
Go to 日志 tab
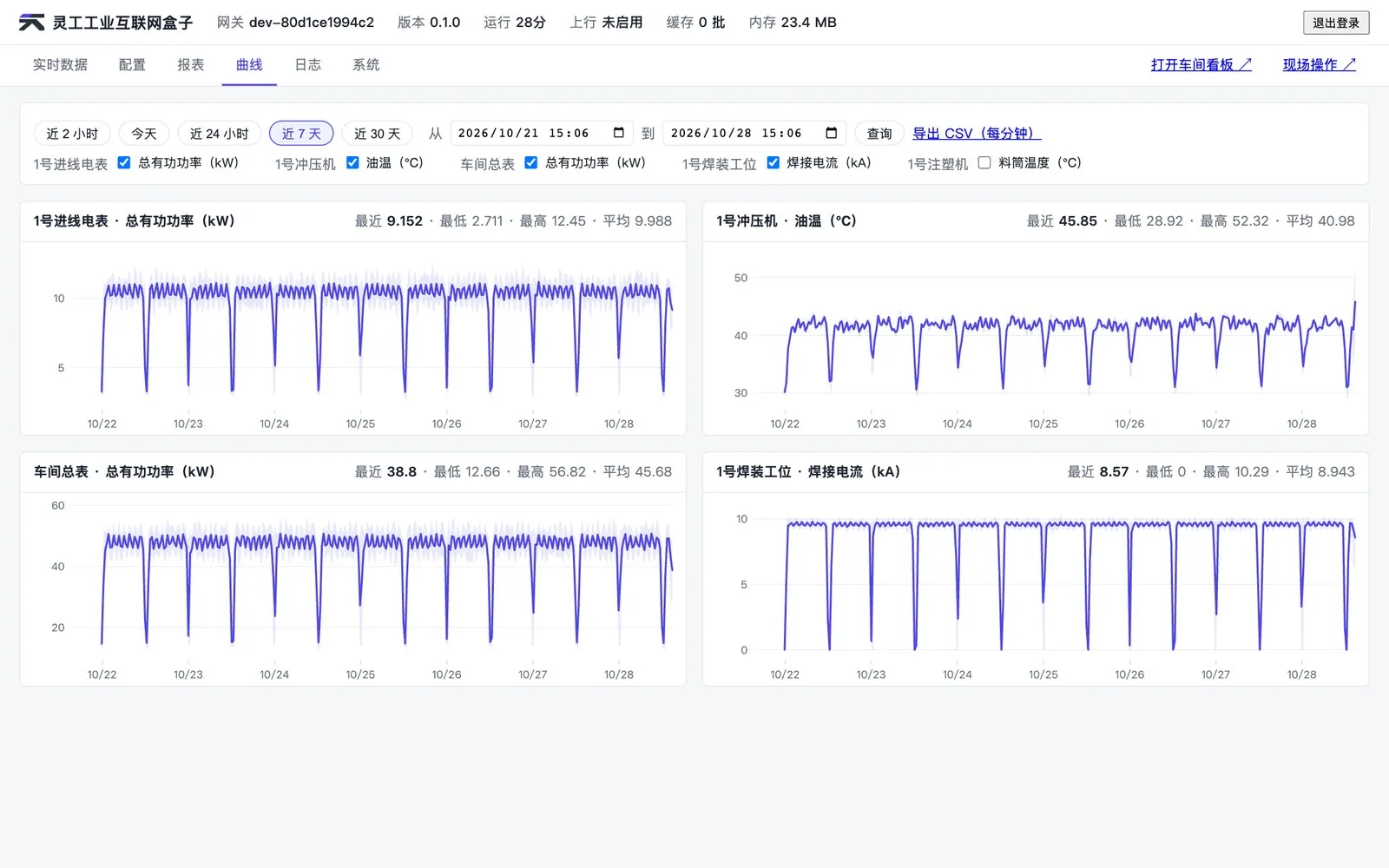308,65
